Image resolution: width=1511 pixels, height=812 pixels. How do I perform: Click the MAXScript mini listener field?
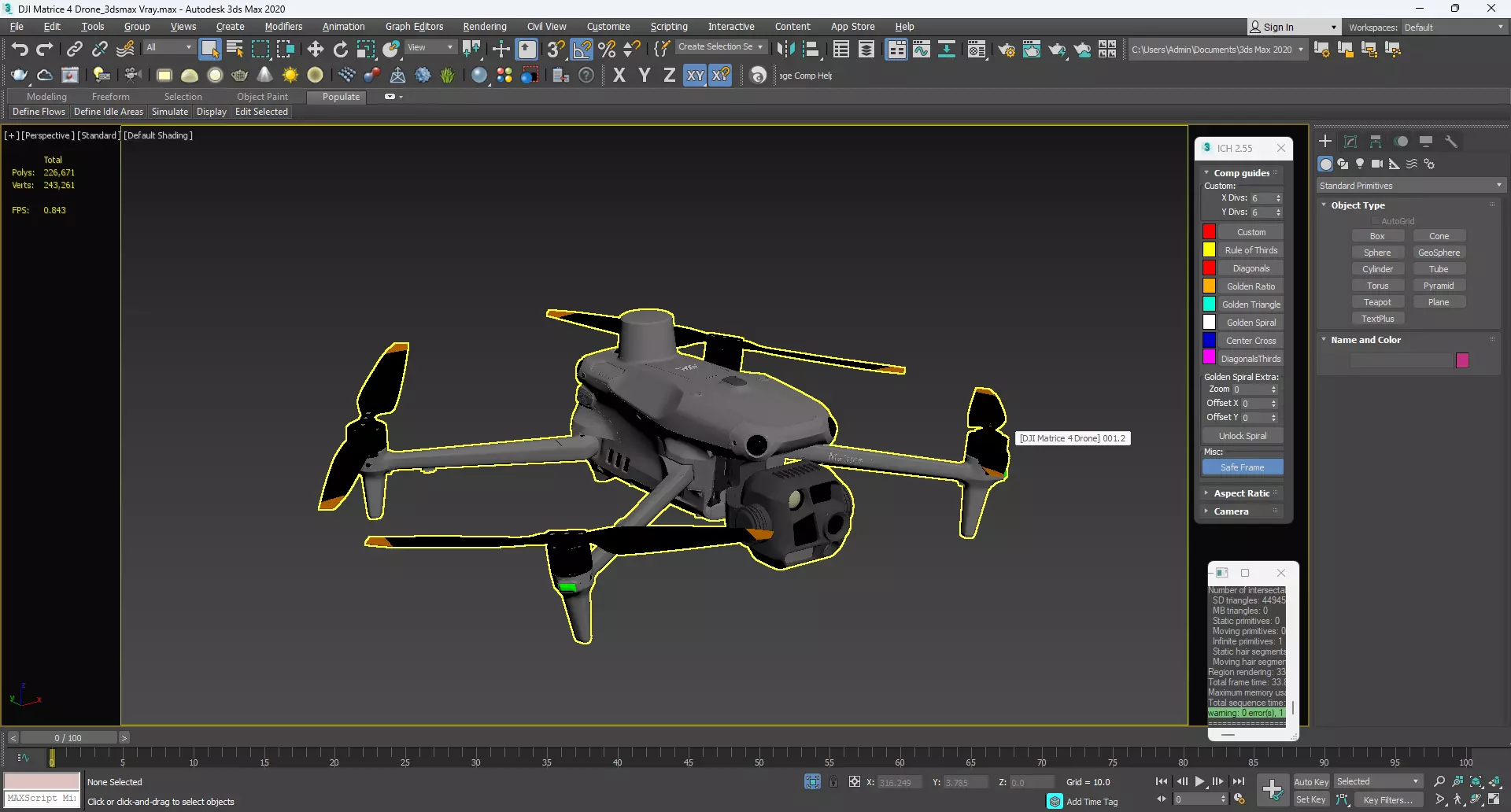[42, 798]
